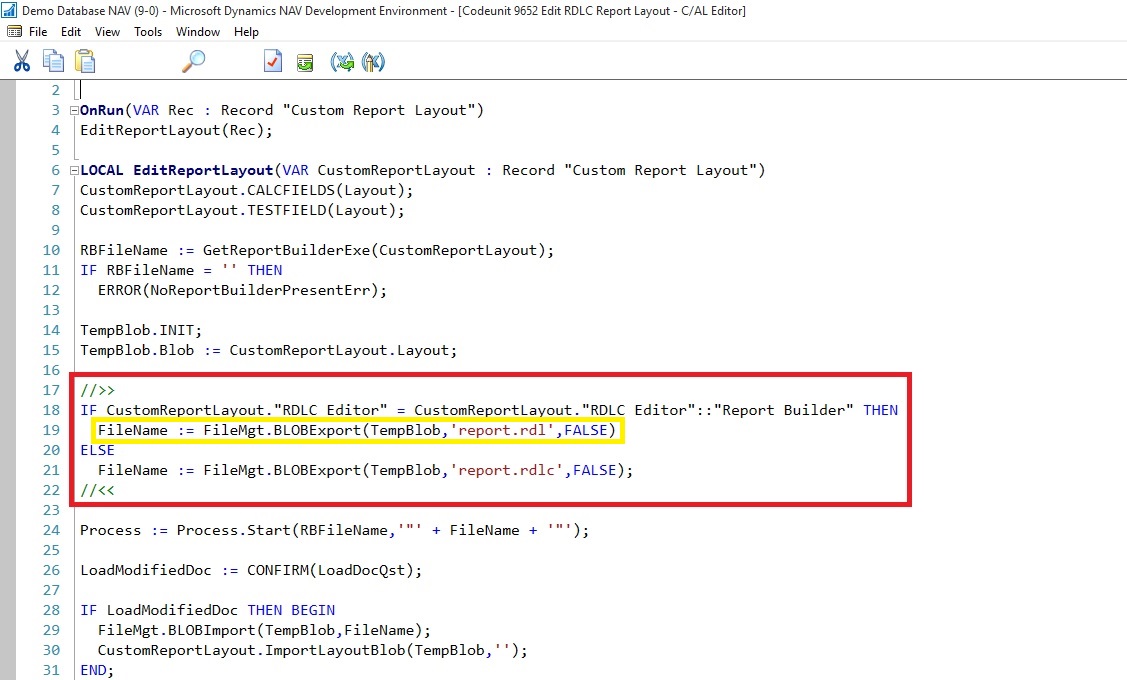The width and height of the screenshot is (1127, 680).
Task: Click the Paste clipboard icon
Action: pyautogui.click(x=85, y=62)
